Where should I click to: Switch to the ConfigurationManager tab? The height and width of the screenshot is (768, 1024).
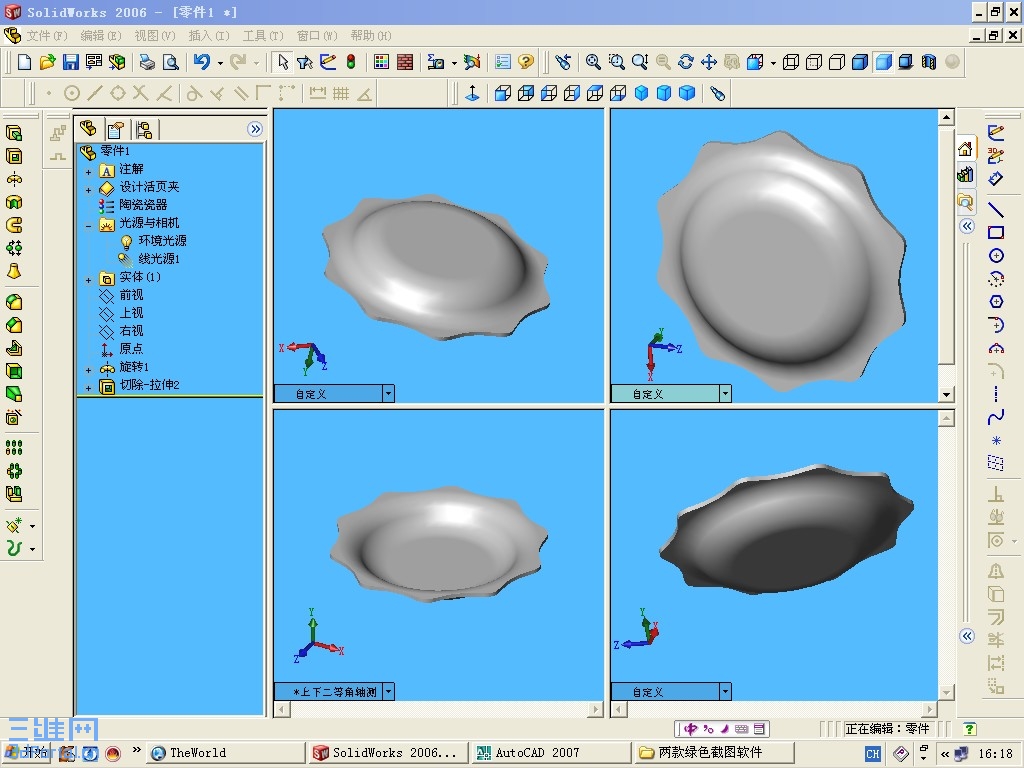[x=144, y=130]
